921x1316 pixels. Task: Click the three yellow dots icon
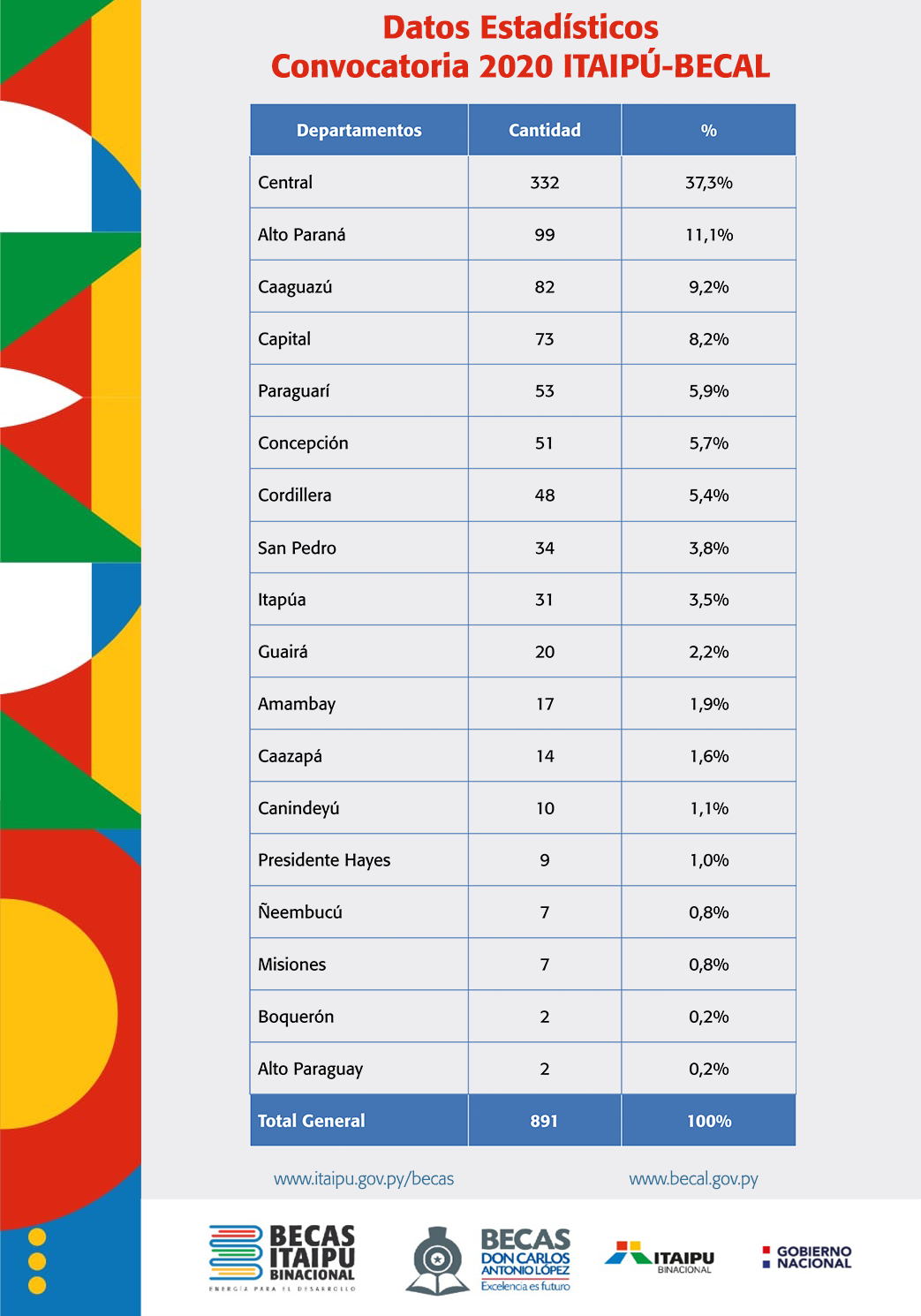pyautogui.click(x=37, y=1260)
